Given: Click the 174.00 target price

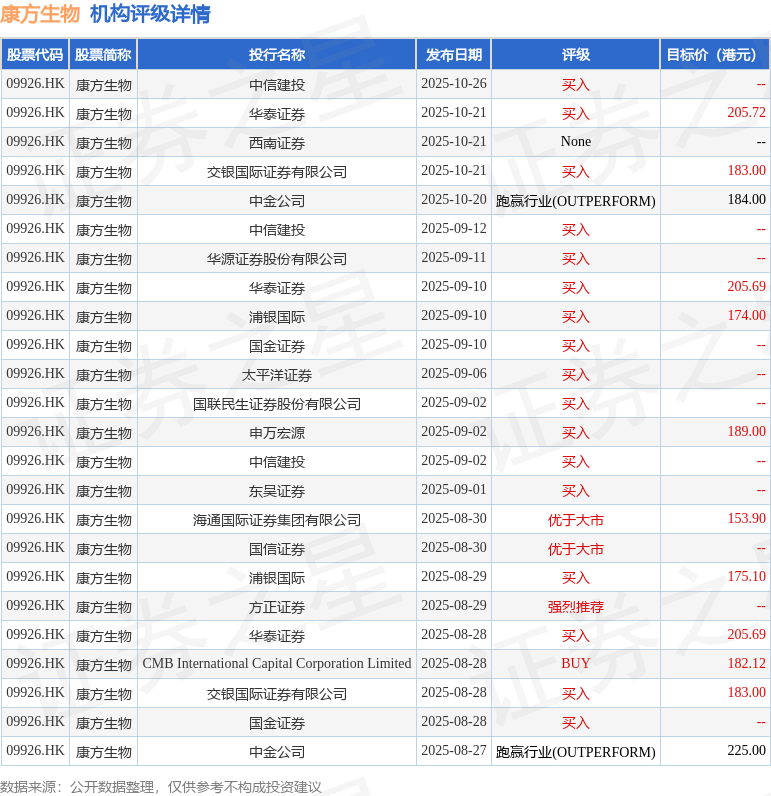Looking at the screenshot, I should 746,315.
